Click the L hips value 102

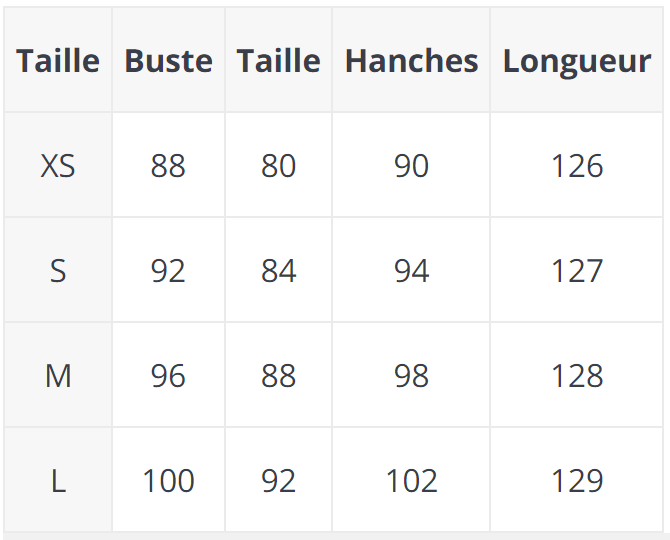click(411, 481)
